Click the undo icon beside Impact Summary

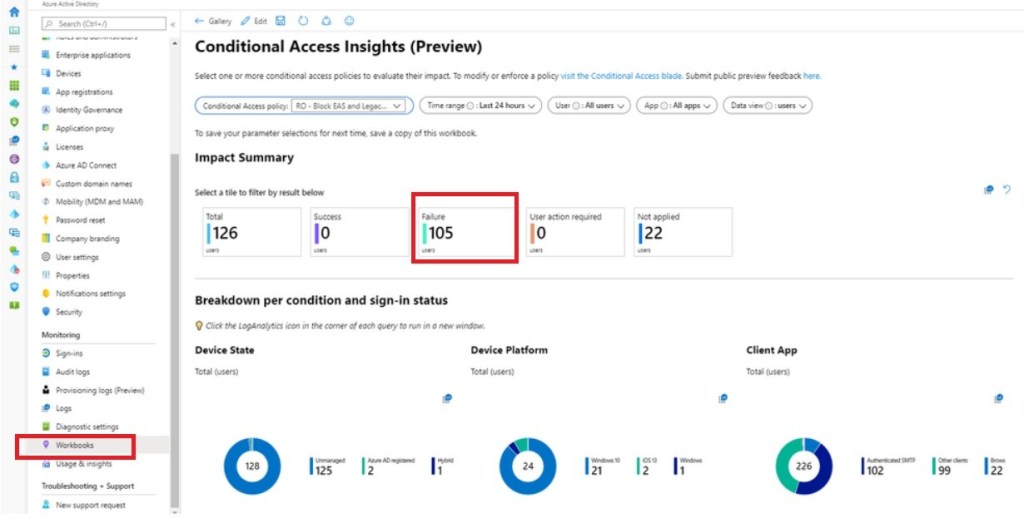point(1007,189)
